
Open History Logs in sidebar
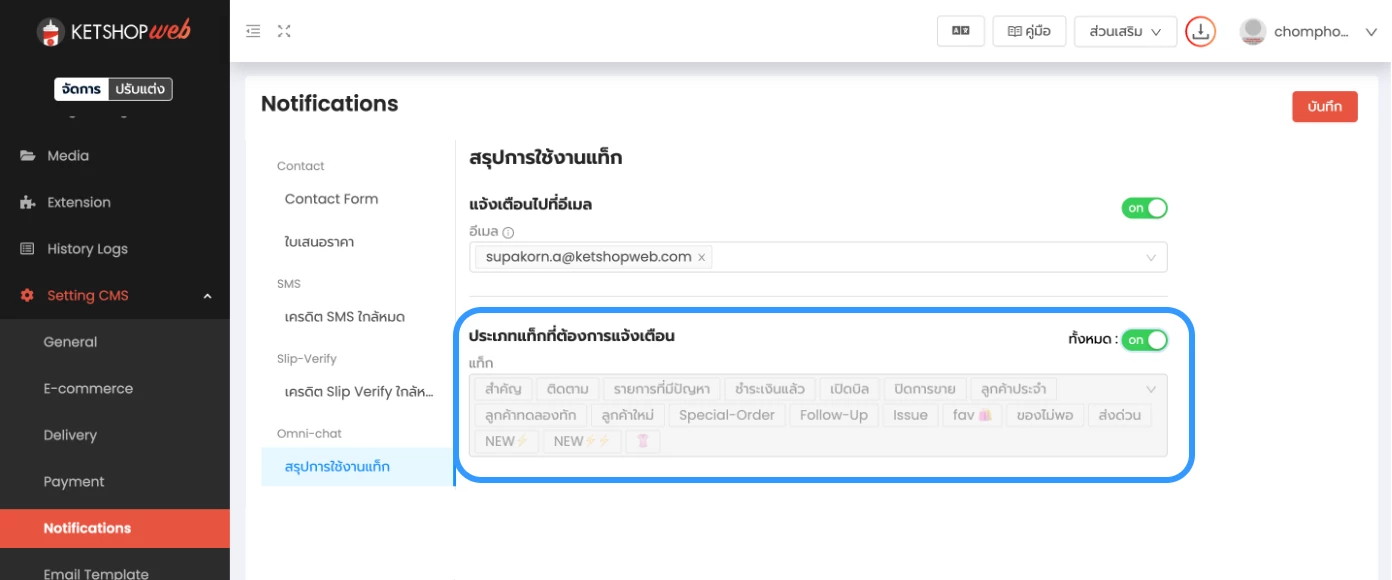87,249
